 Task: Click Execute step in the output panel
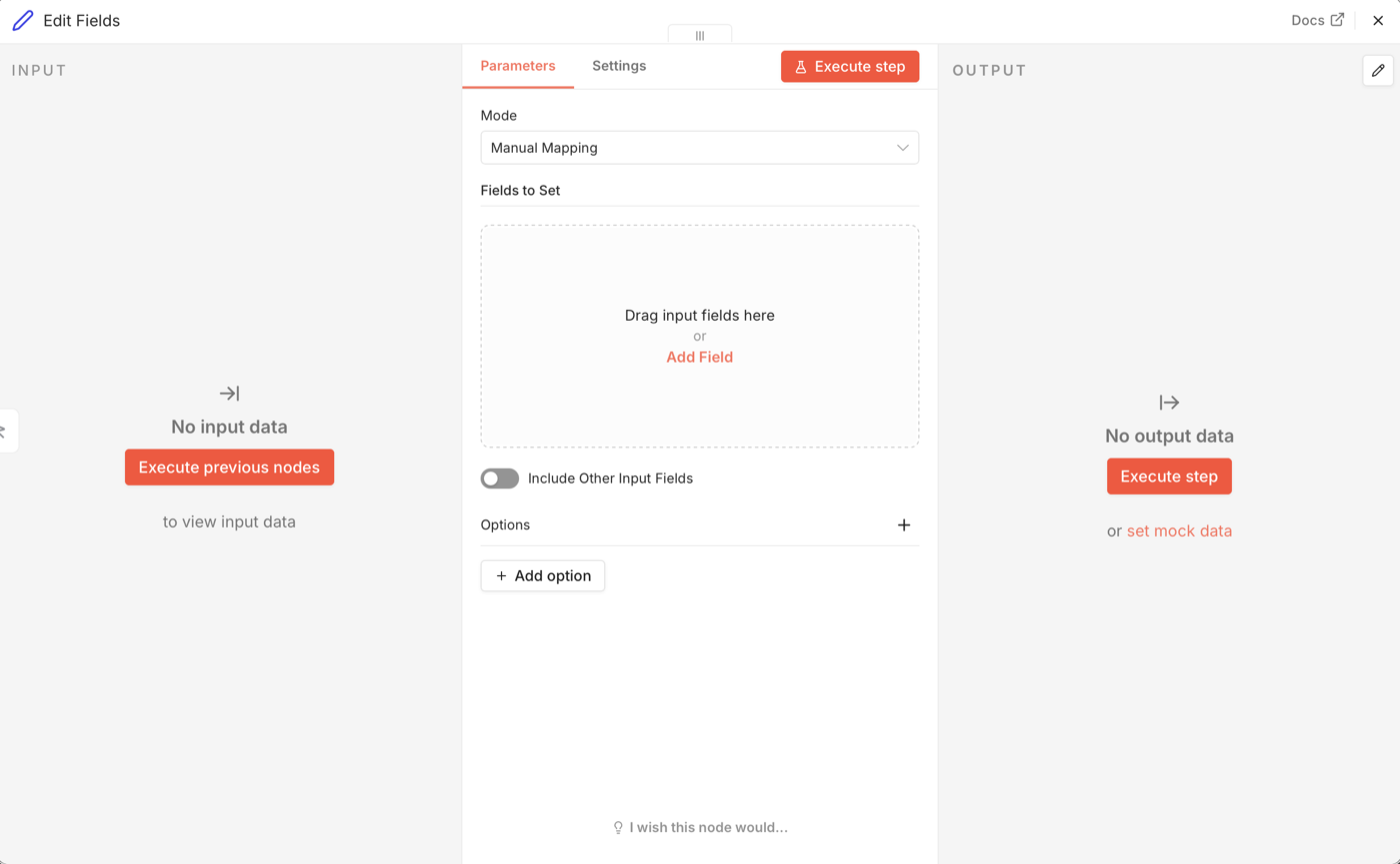click(x=1169, y=476)
